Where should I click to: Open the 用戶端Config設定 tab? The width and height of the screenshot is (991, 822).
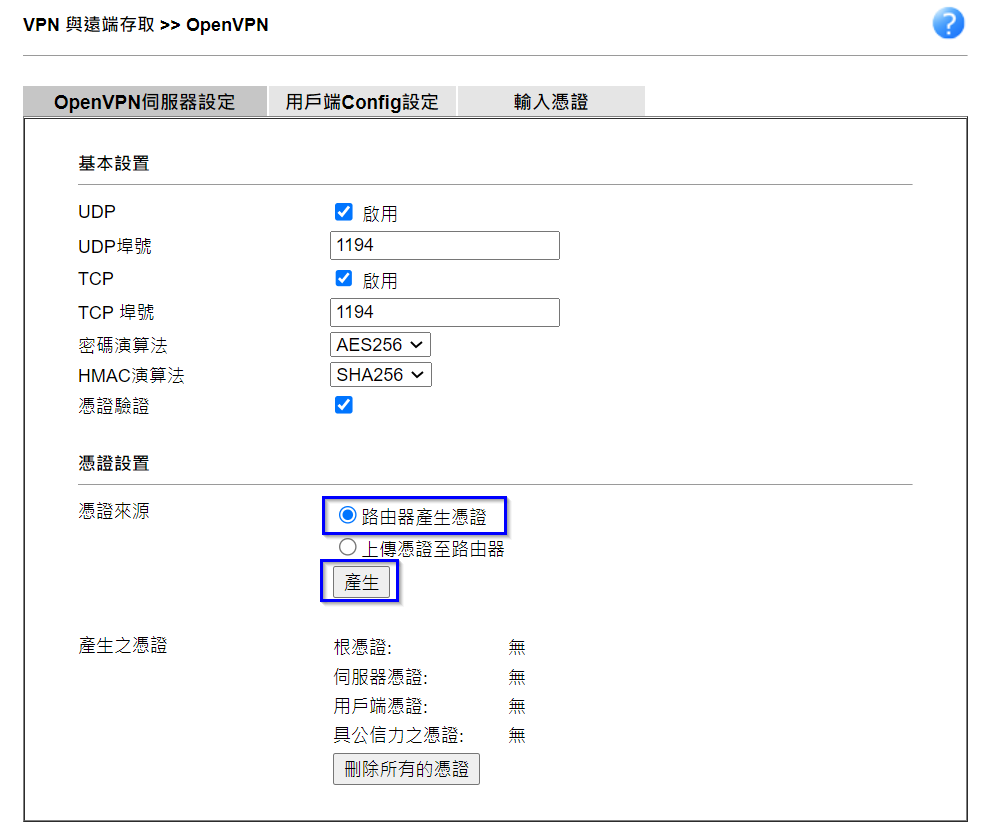tap(362, 102)
